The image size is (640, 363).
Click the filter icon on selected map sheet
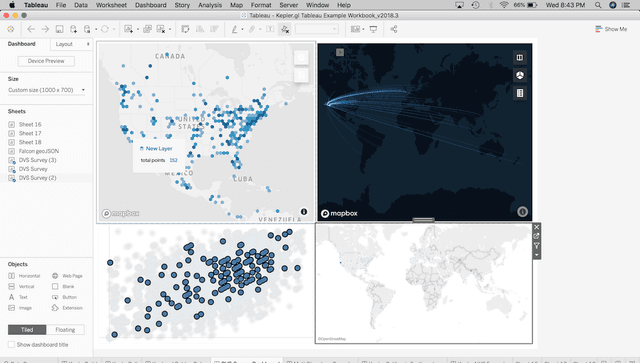(536, 245)
